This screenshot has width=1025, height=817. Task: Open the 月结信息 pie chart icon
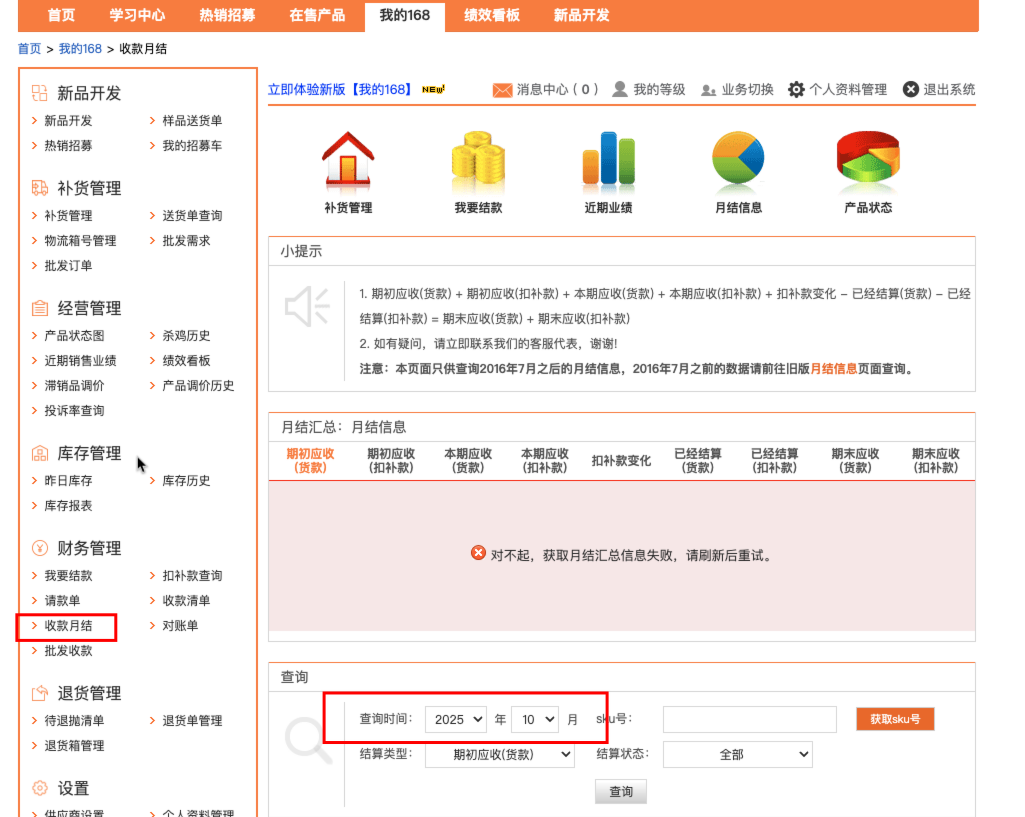tap(738, 160)
